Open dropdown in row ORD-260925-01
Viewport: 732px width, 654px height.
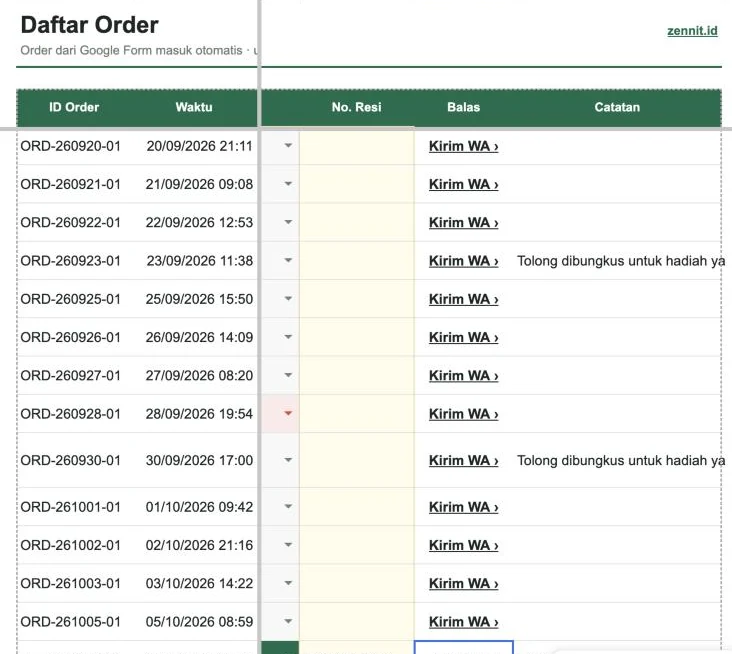coord(288,299)
